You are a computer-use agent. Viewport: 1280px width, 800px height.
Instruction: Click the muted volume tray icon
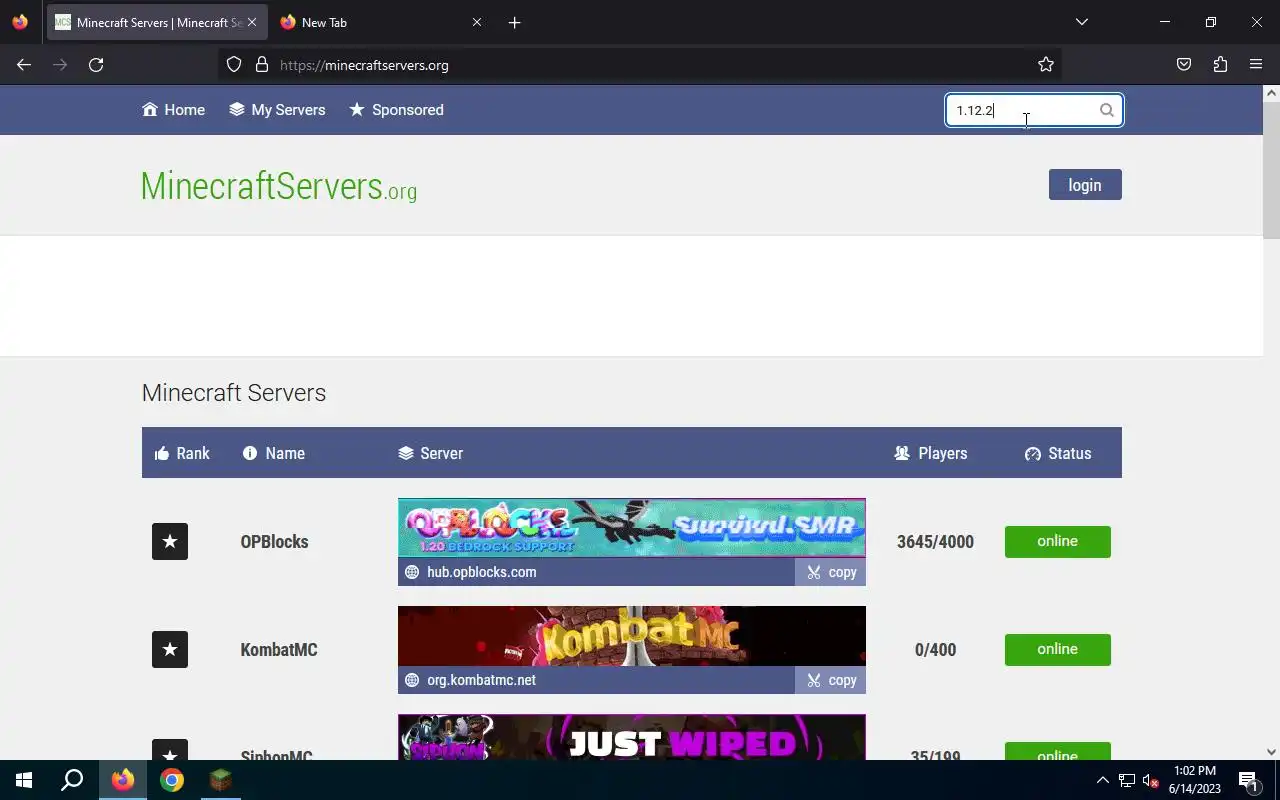[x=1150, y=780]
